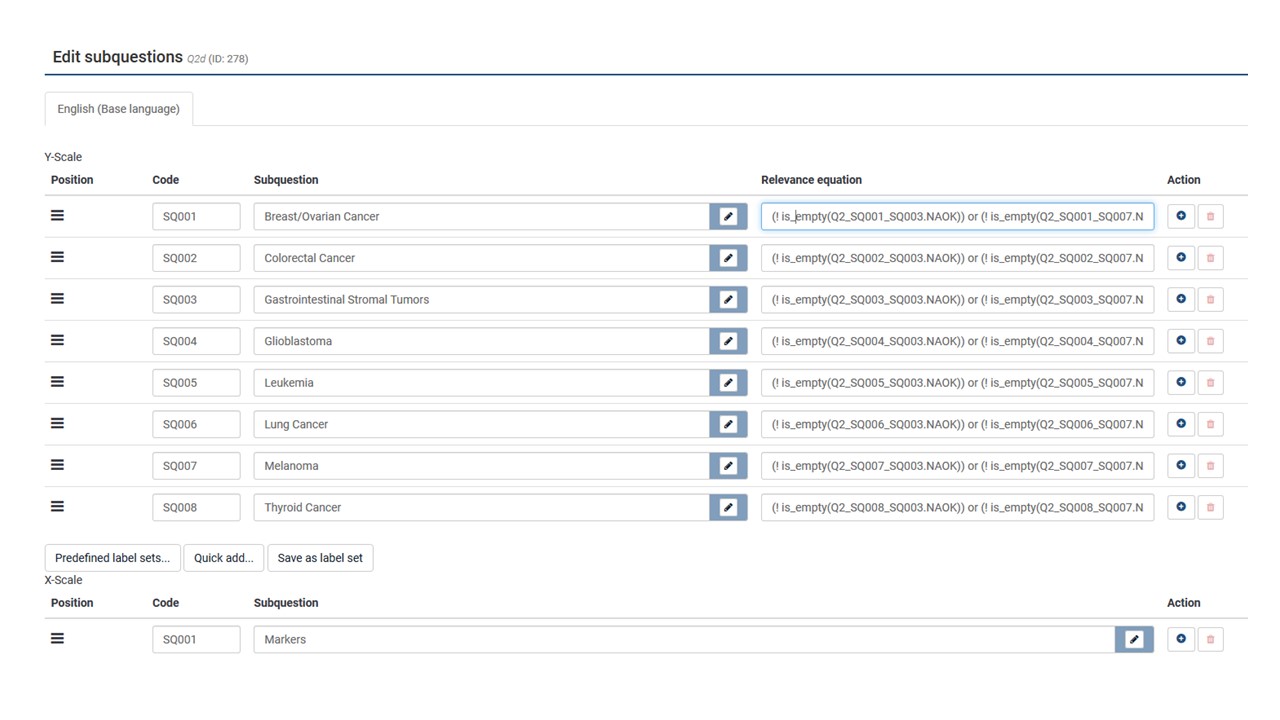Select the English (Base language) tab
The height and width of the screenshot is (720, 1280).
coord(118,109)
